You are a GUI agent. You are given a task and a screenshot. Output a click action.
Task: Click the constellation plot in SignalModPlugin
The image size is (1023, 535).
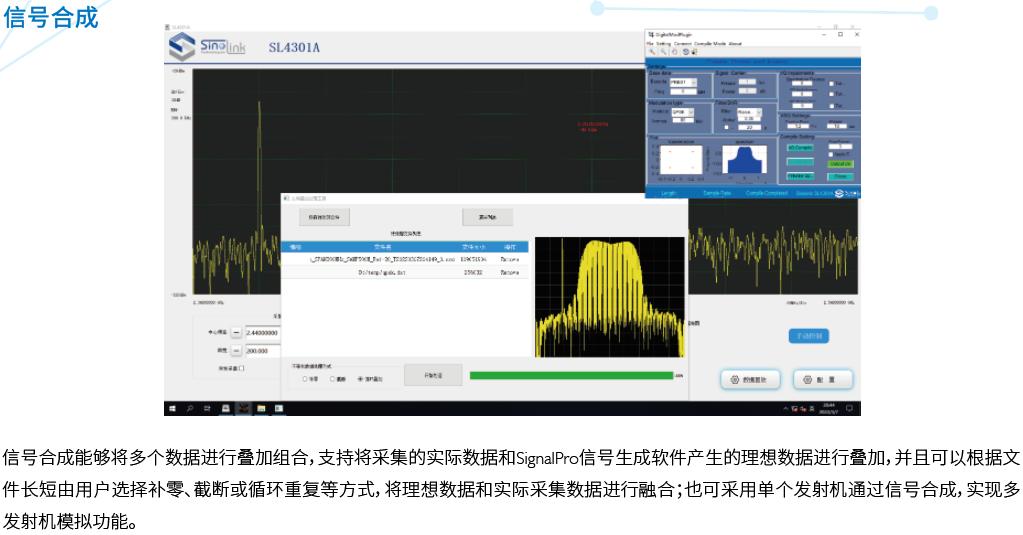tap(681, 159)
